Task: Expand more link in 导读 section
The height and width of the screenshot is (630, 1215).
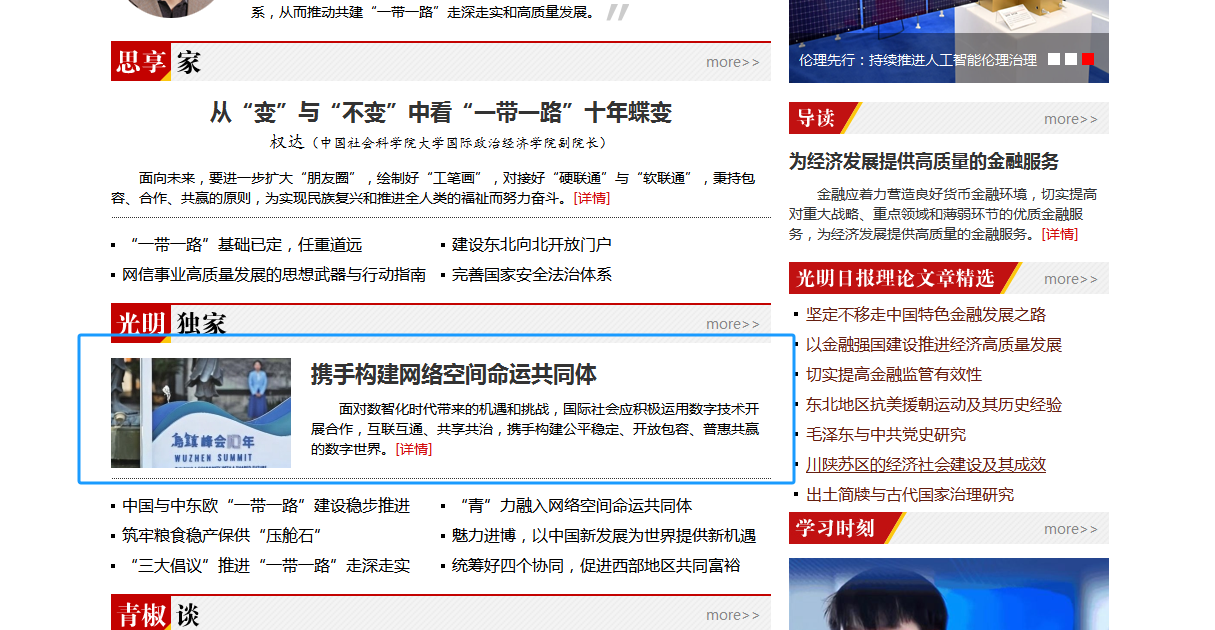Action: (1070, 119)
